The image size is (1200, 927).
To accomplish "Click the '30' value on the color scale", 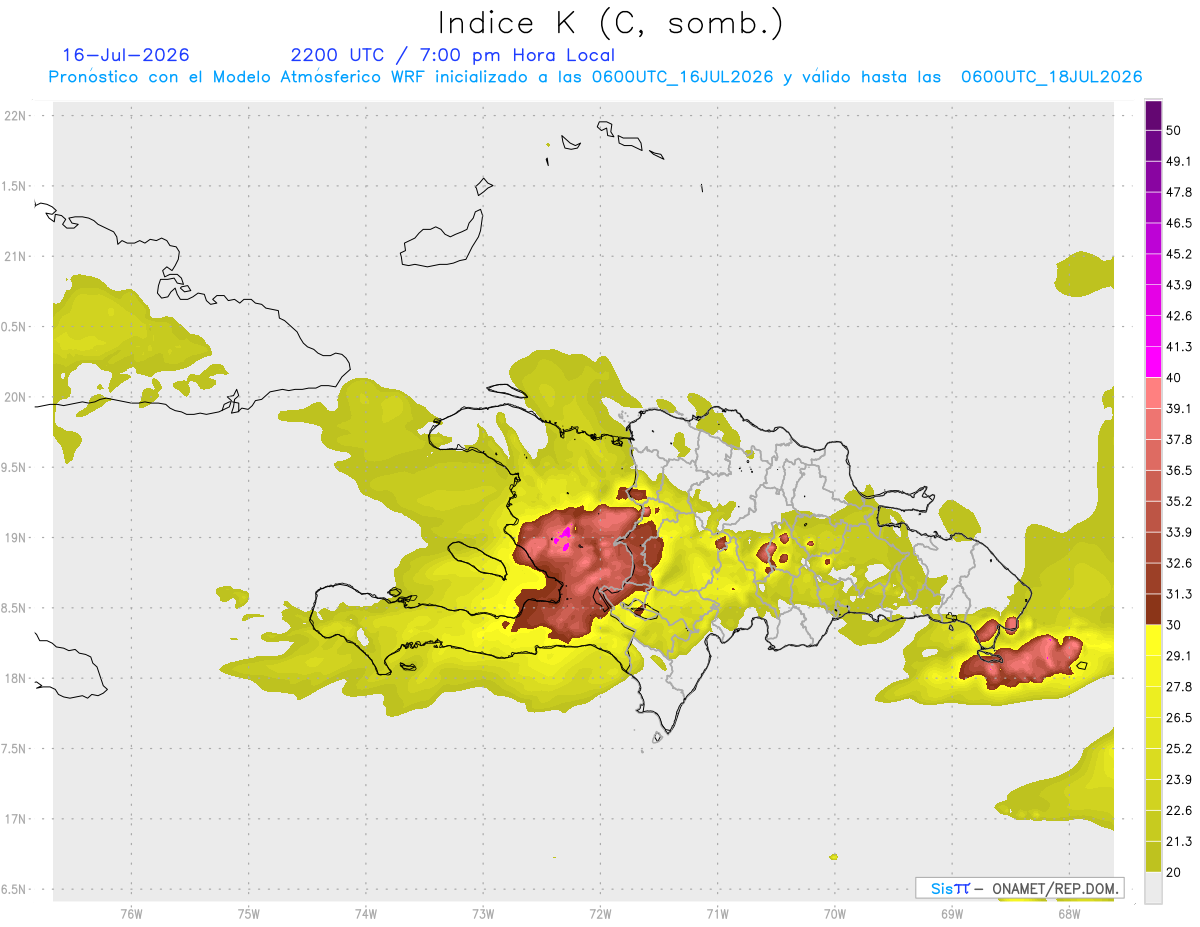I will tap(1174, 625).
